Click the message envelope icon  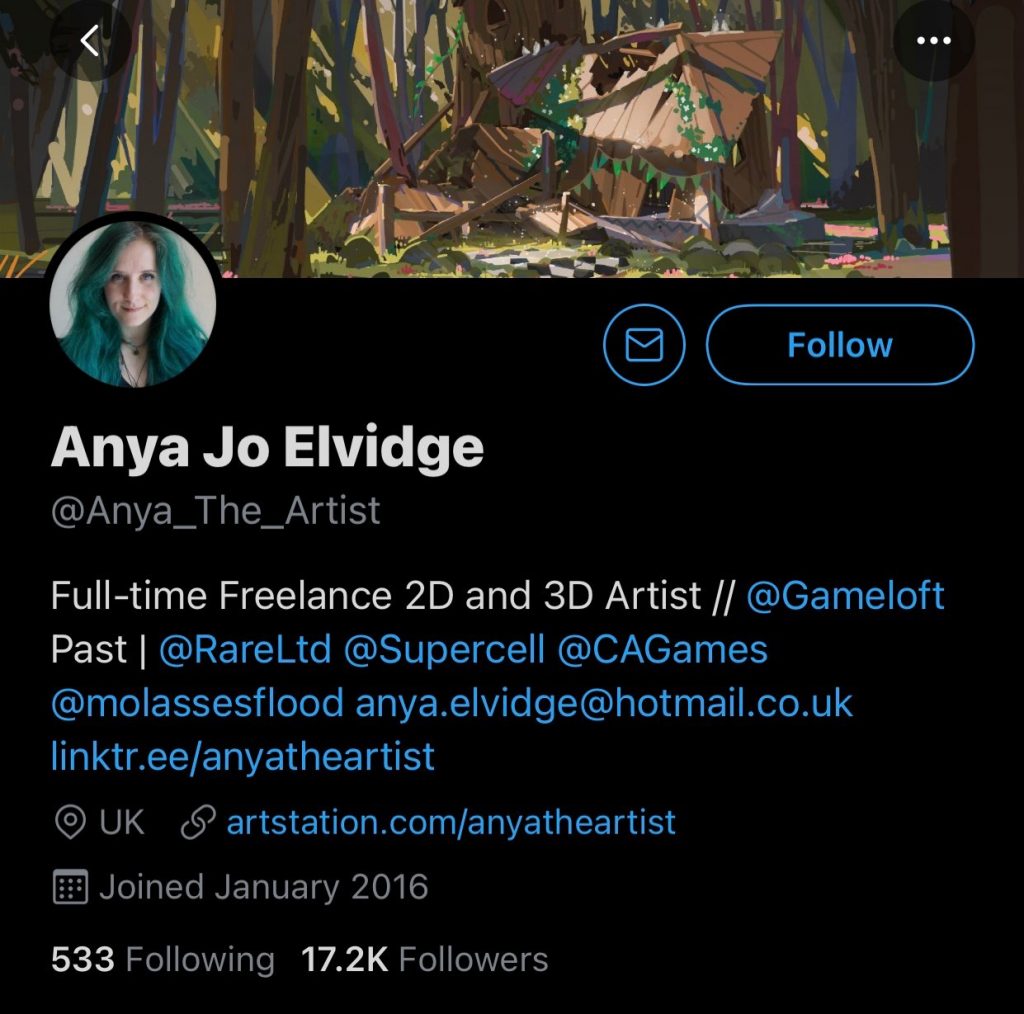tap(644, 345)
